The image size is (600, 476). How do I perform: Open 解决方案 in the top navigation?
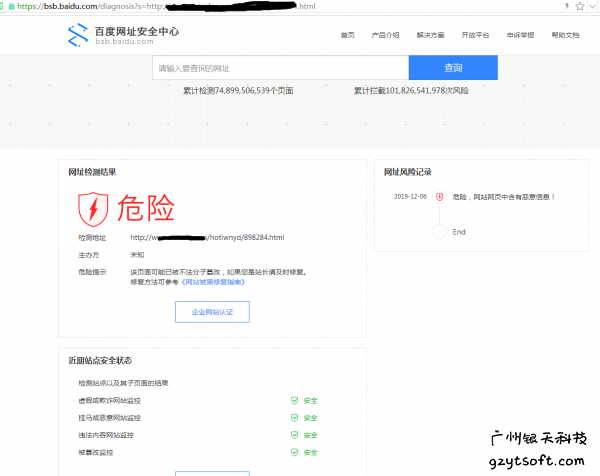(x=430, y=35)
